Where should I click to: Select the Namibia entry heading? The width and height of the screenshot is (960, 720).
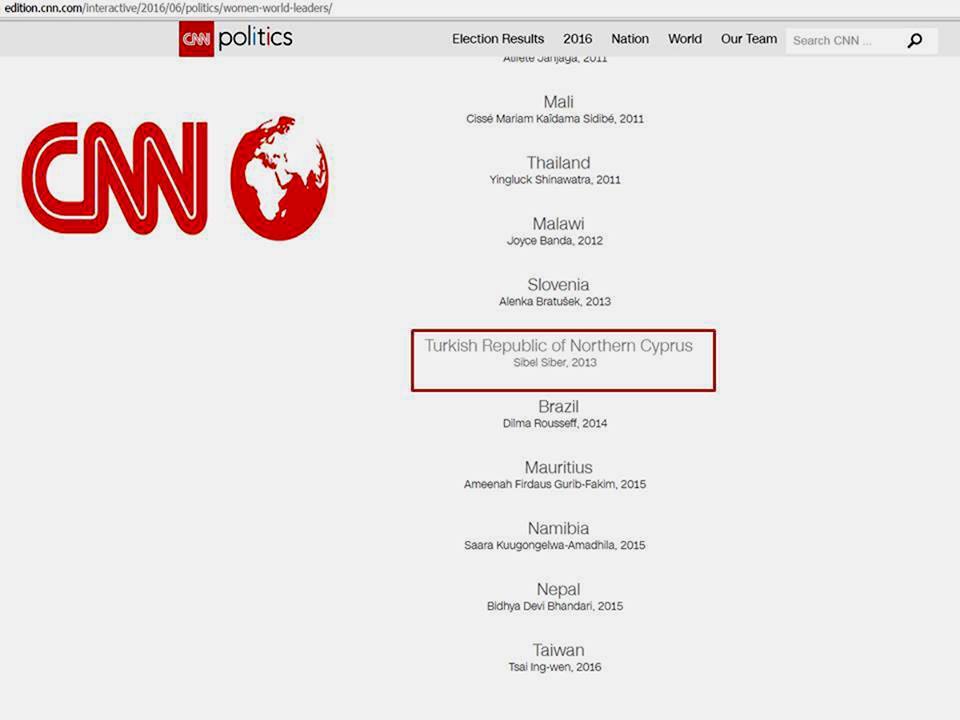(x=558, y=529)
